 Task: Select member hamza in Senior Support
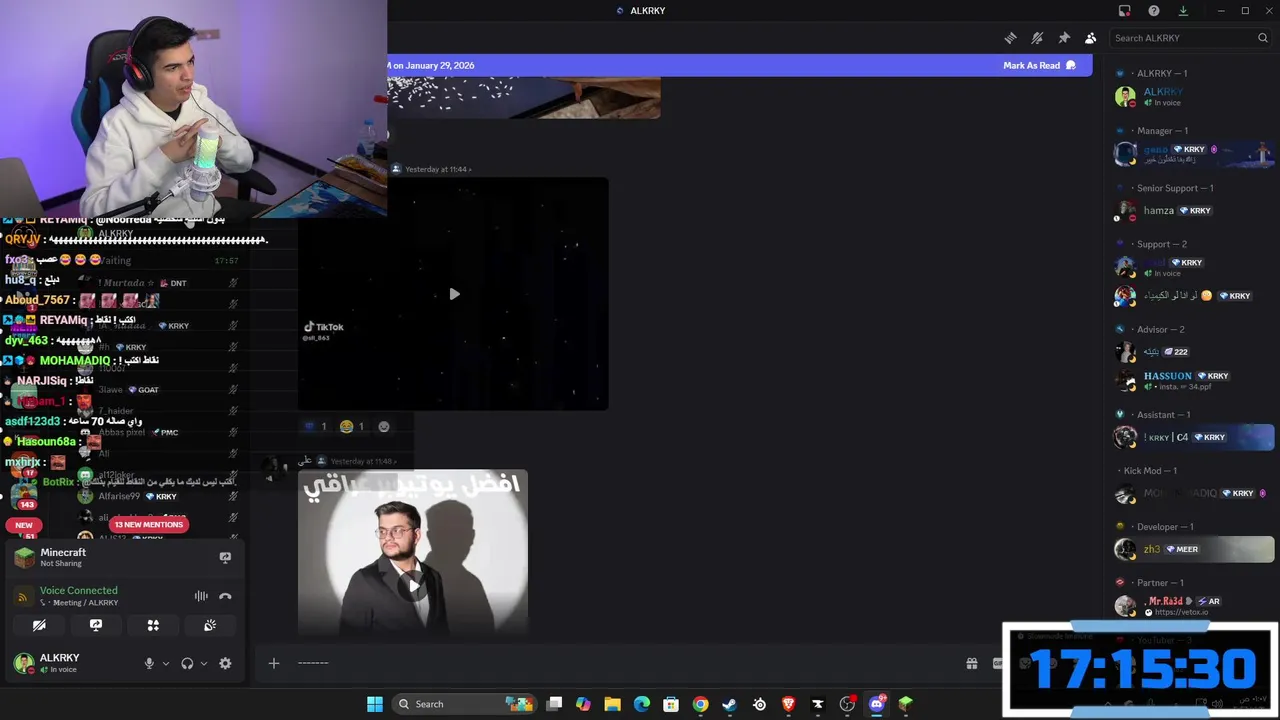pyautogui.click(x=1193, y=211)
